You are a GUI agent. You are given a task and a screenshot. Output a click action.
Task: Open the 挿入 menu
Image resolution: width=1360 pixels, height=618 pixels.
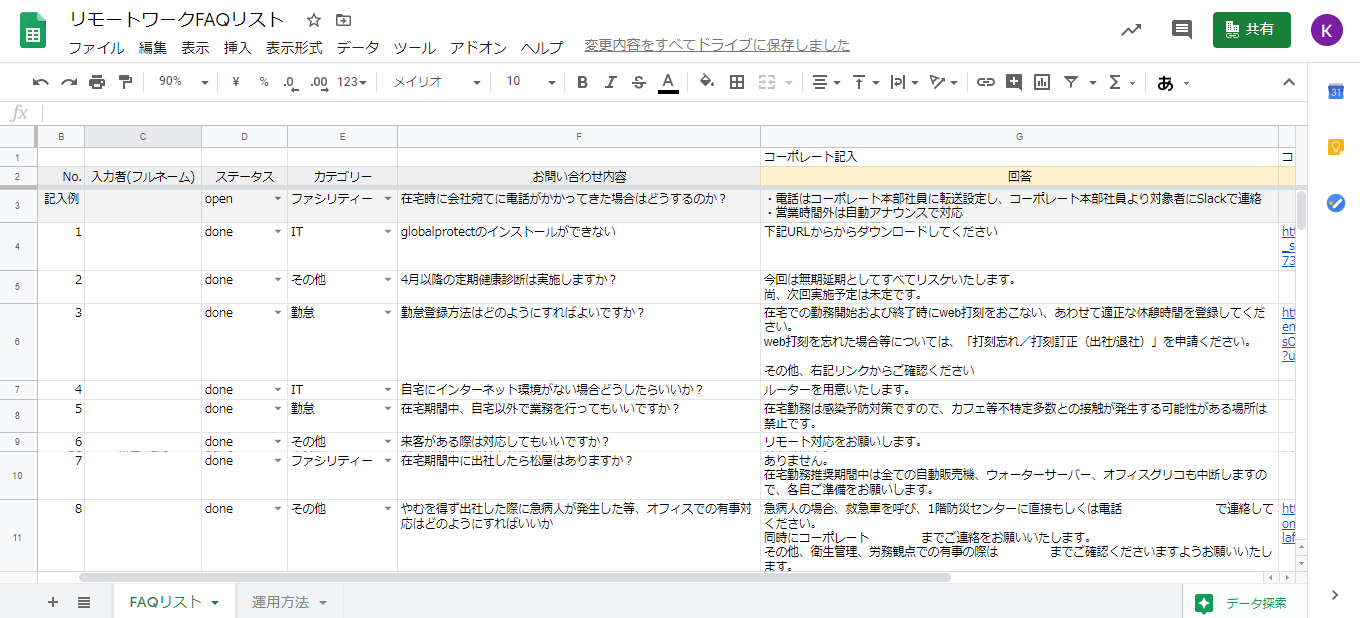237,47
